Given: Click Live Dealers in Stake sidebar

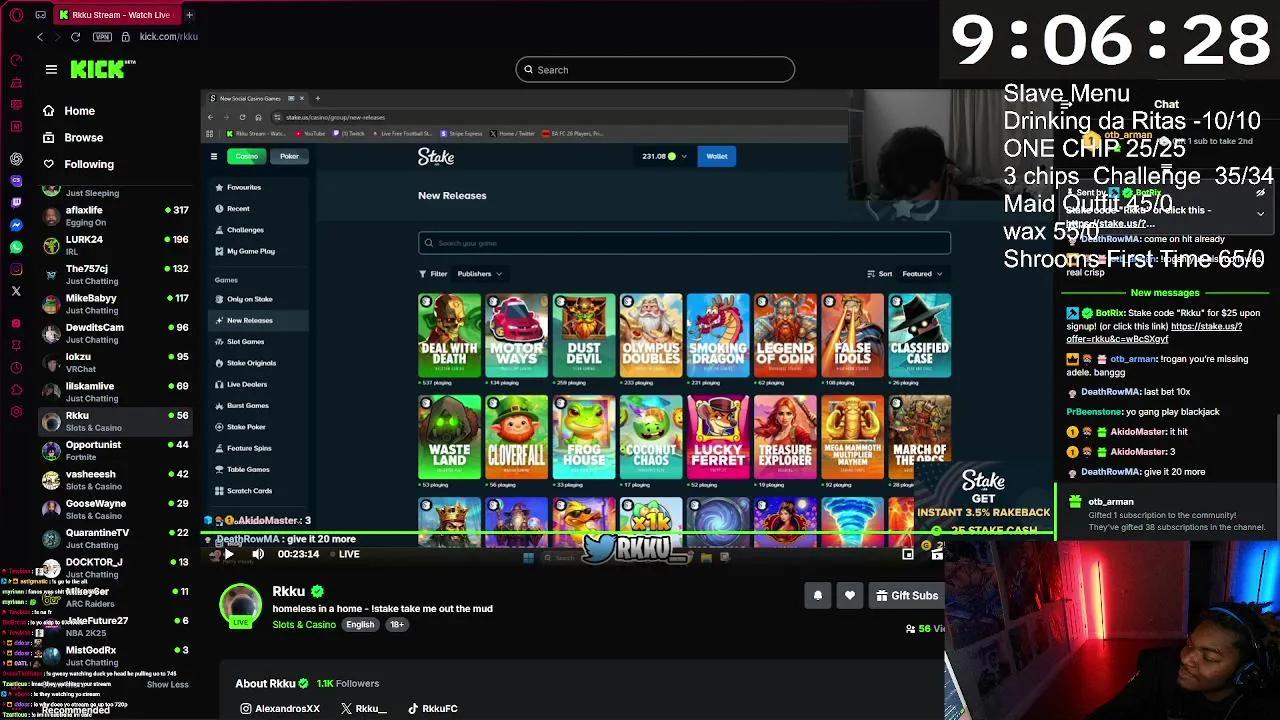Looking at the screenshot, I should [x=246, y=385].
